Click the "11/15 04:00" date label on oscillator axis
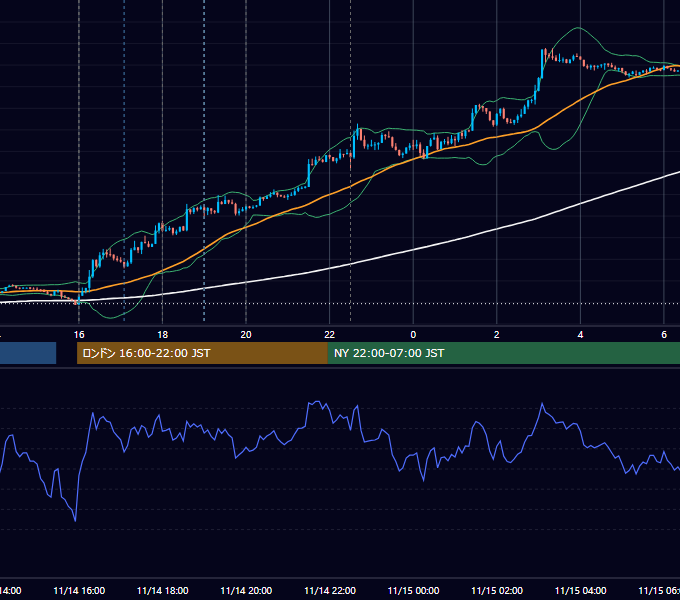 (581, 590)
